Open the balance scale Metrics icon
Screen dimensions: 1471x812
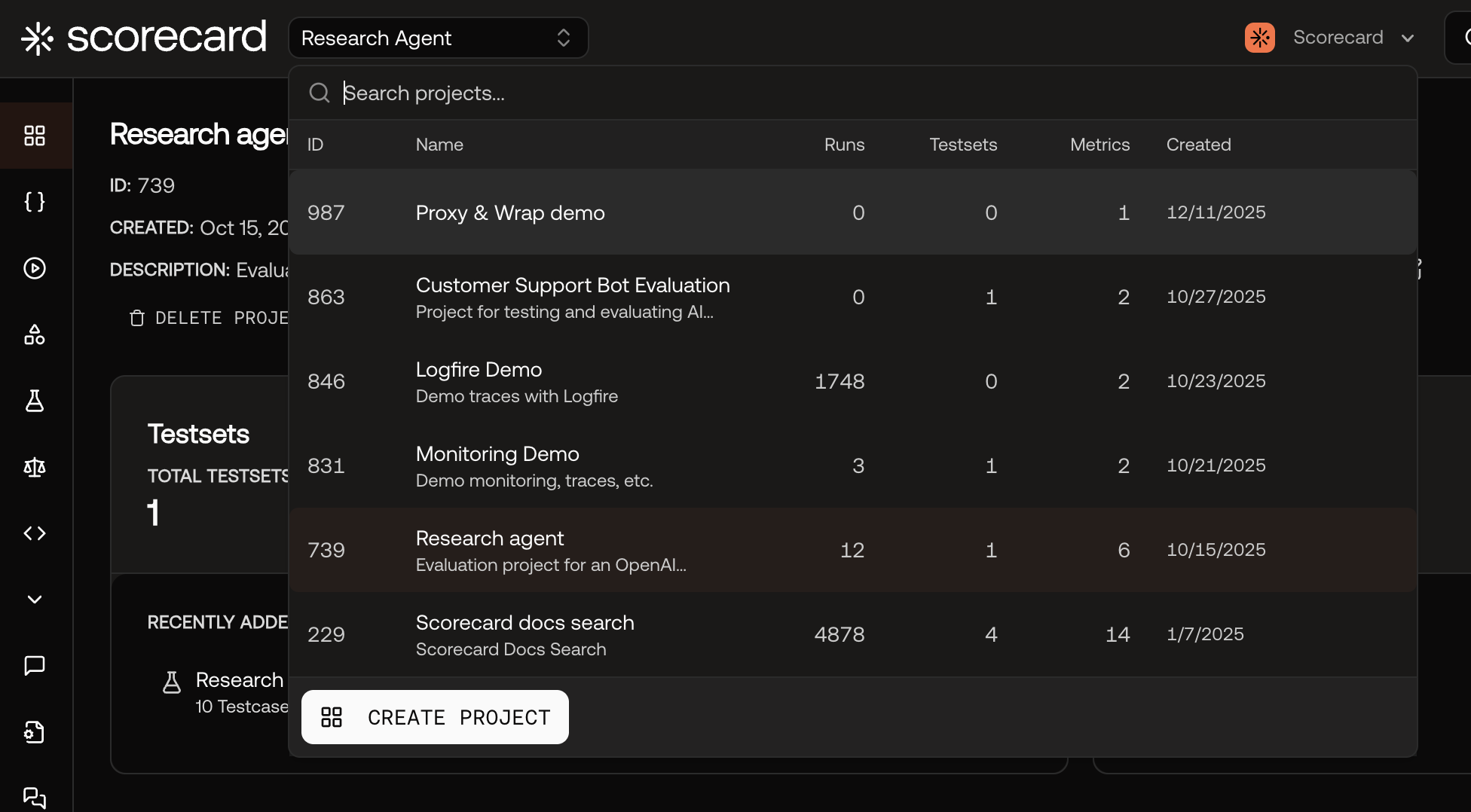pos(35,467)
